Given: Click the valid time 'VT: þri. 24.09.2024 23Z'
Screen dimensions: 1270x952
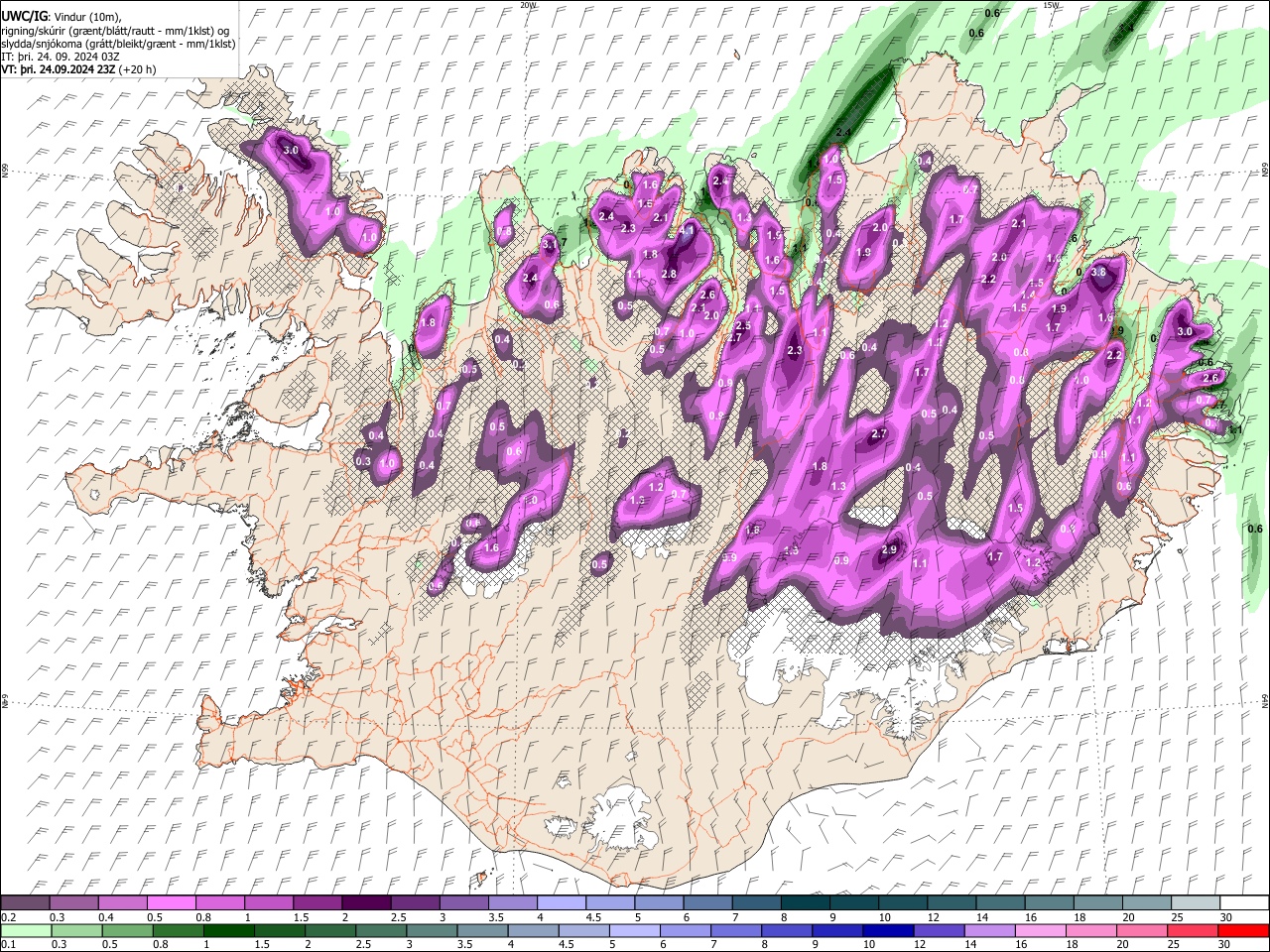Looking at the screenshot, I should [58, 70].
